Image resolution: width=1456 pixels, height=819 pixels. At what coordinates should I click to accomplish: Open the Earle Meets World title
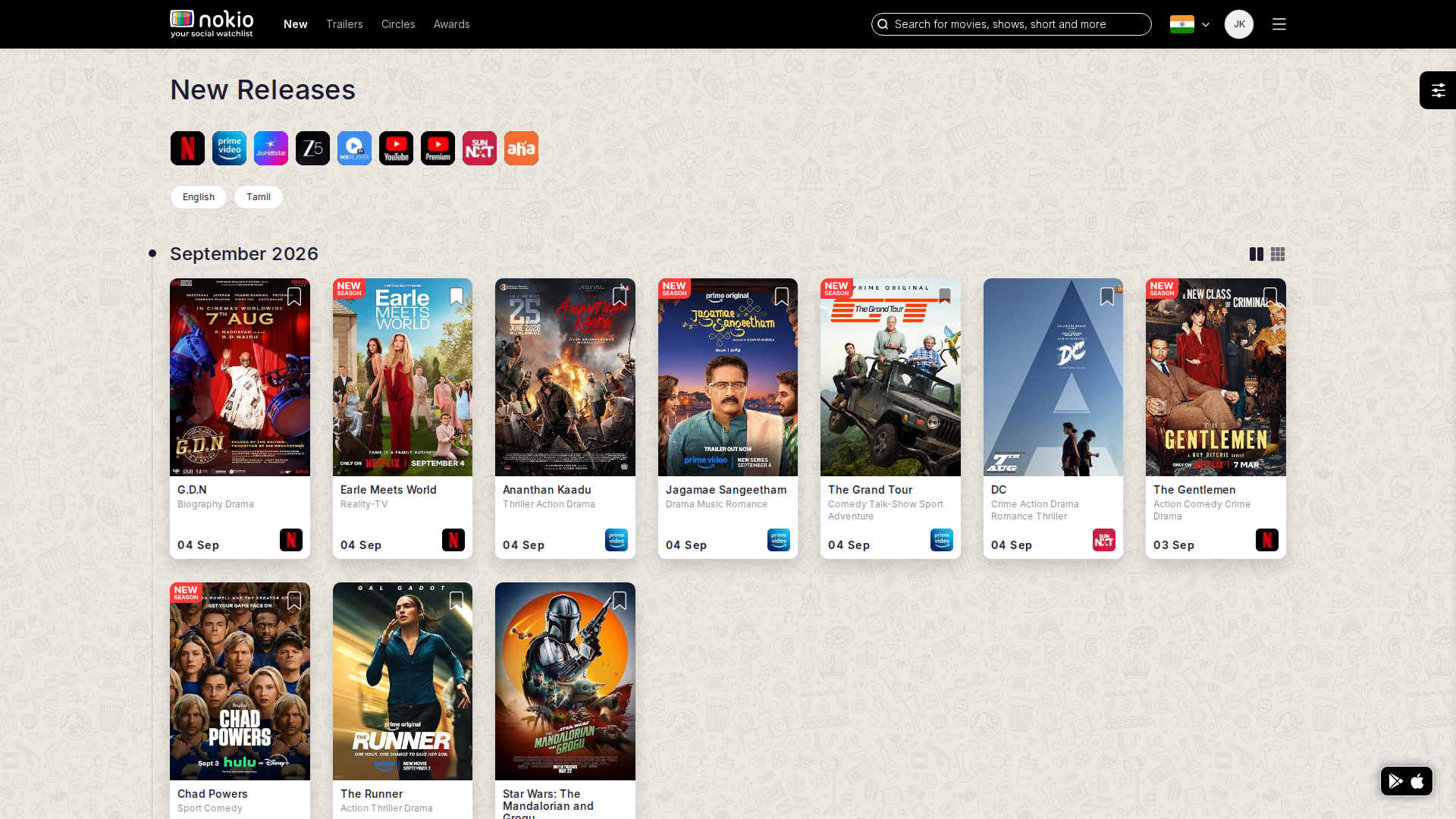[388, 490]
